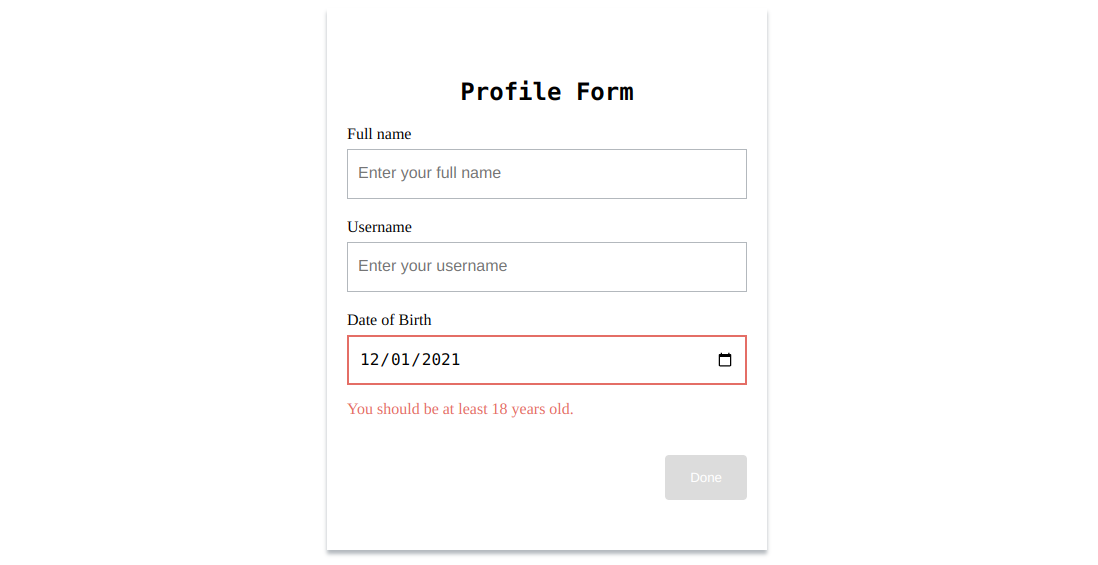Click the Profile Form heading
This screenshot has width=1098, height=565.
547,92
